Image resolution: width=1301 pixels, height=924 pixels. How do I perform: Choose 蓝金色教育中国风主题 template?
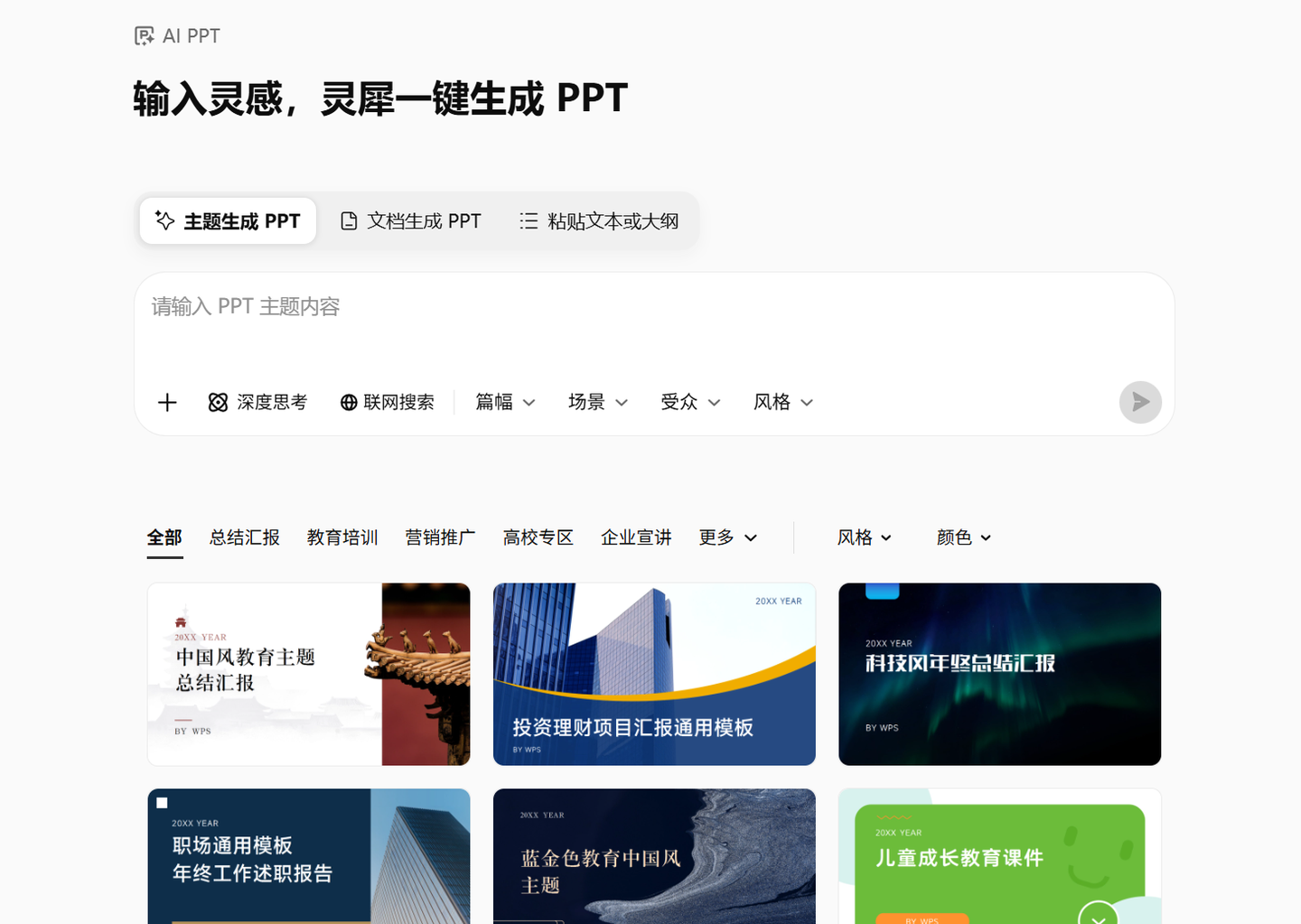coord(654,856)
